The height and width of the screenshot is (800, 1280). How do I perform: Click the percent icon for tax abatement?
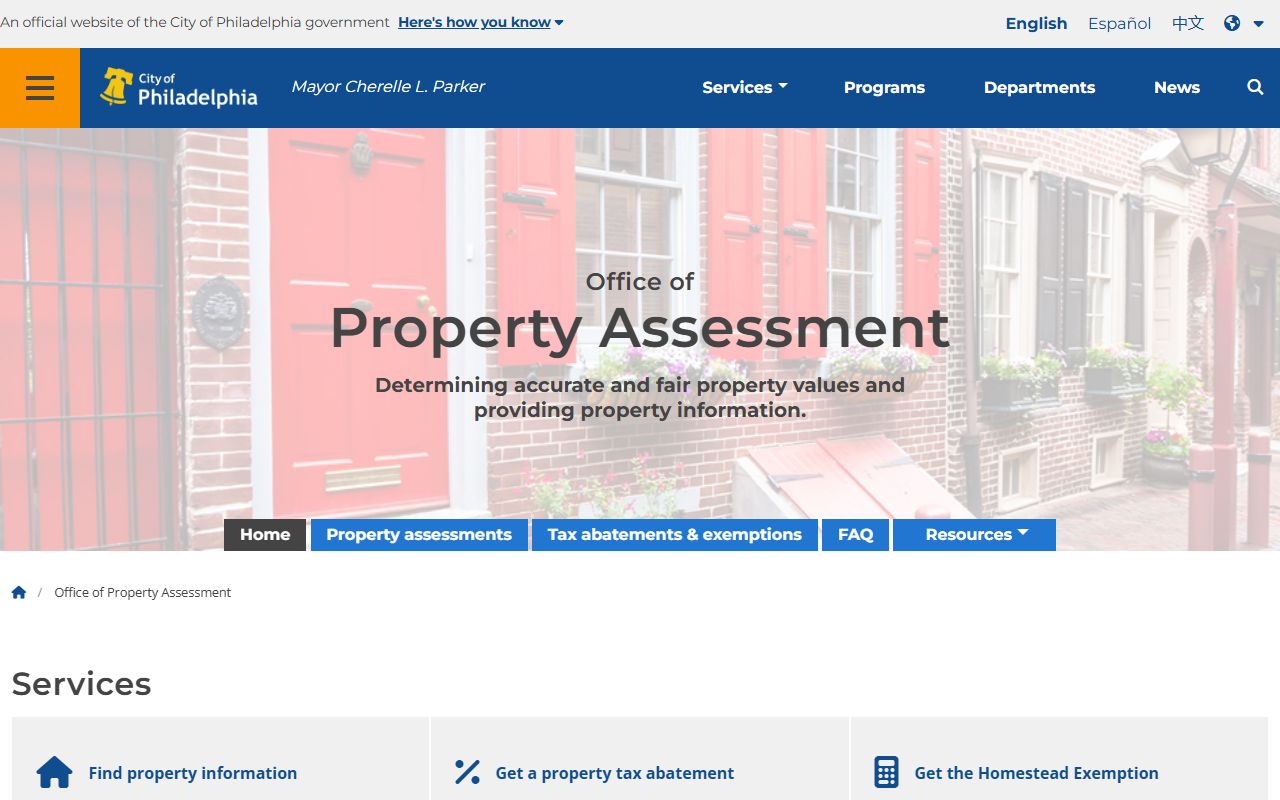coord(467,772)
